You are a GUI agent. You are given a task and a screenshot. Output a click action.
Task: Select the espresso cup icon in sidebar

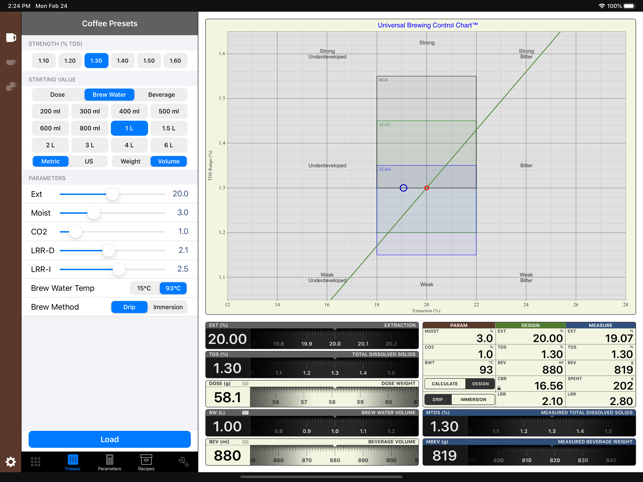11,62
